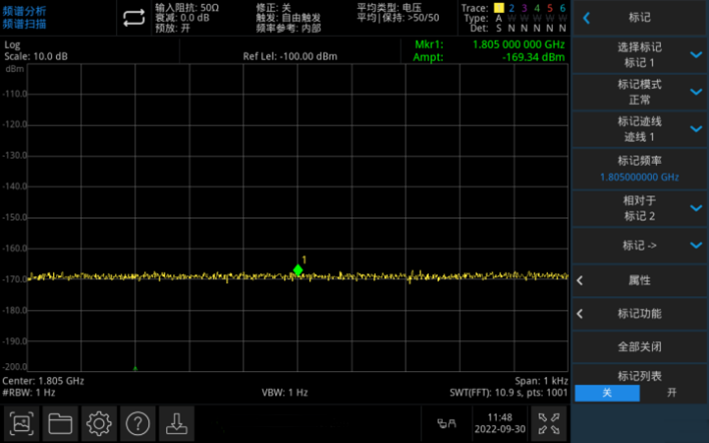Open the screenshot capture icon
Viewport: 709px width, 443px height.
tap(21, 424)
